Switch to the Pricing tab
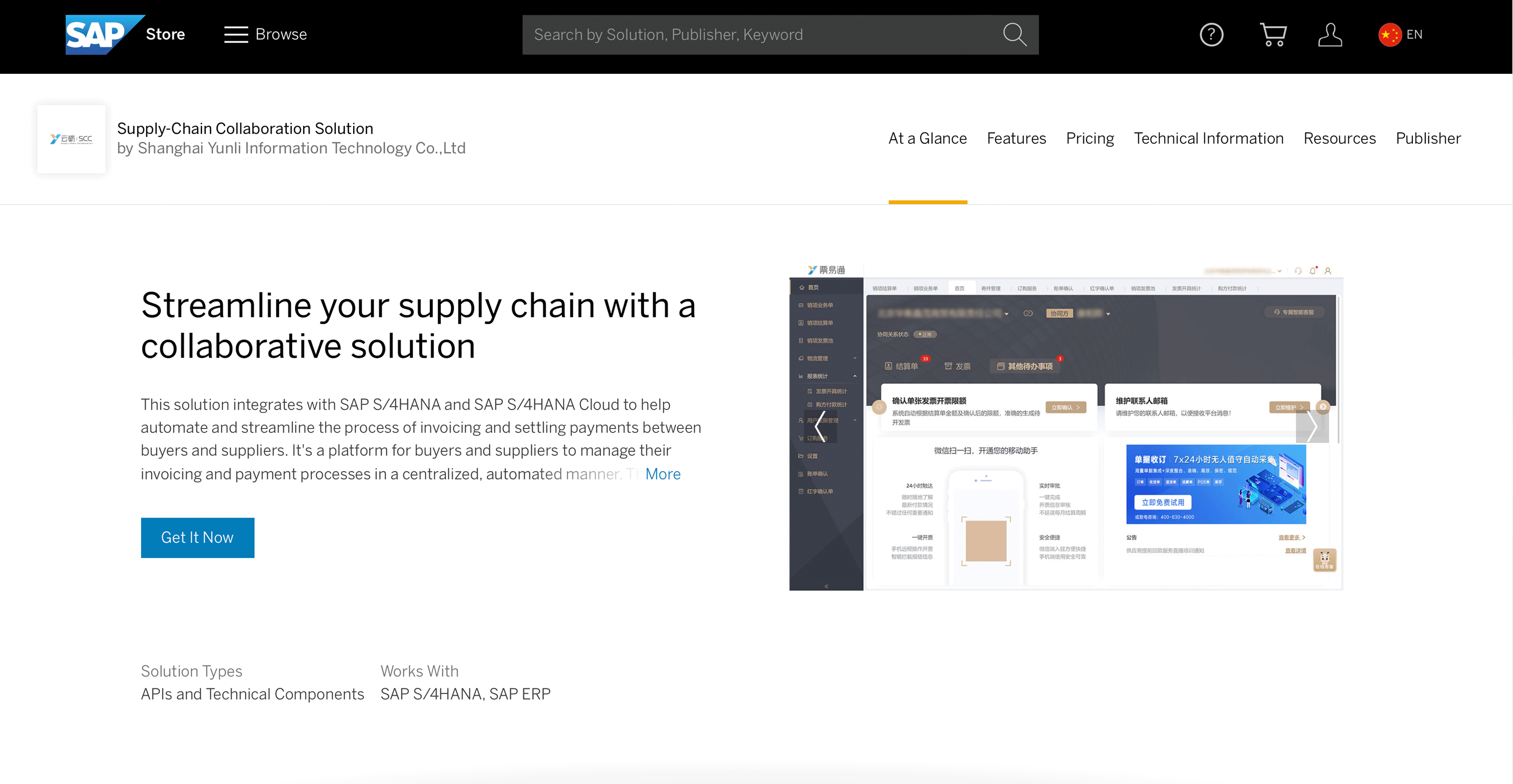The width and height of the screenshot is (1513, 784). [x=1090, y=139]
